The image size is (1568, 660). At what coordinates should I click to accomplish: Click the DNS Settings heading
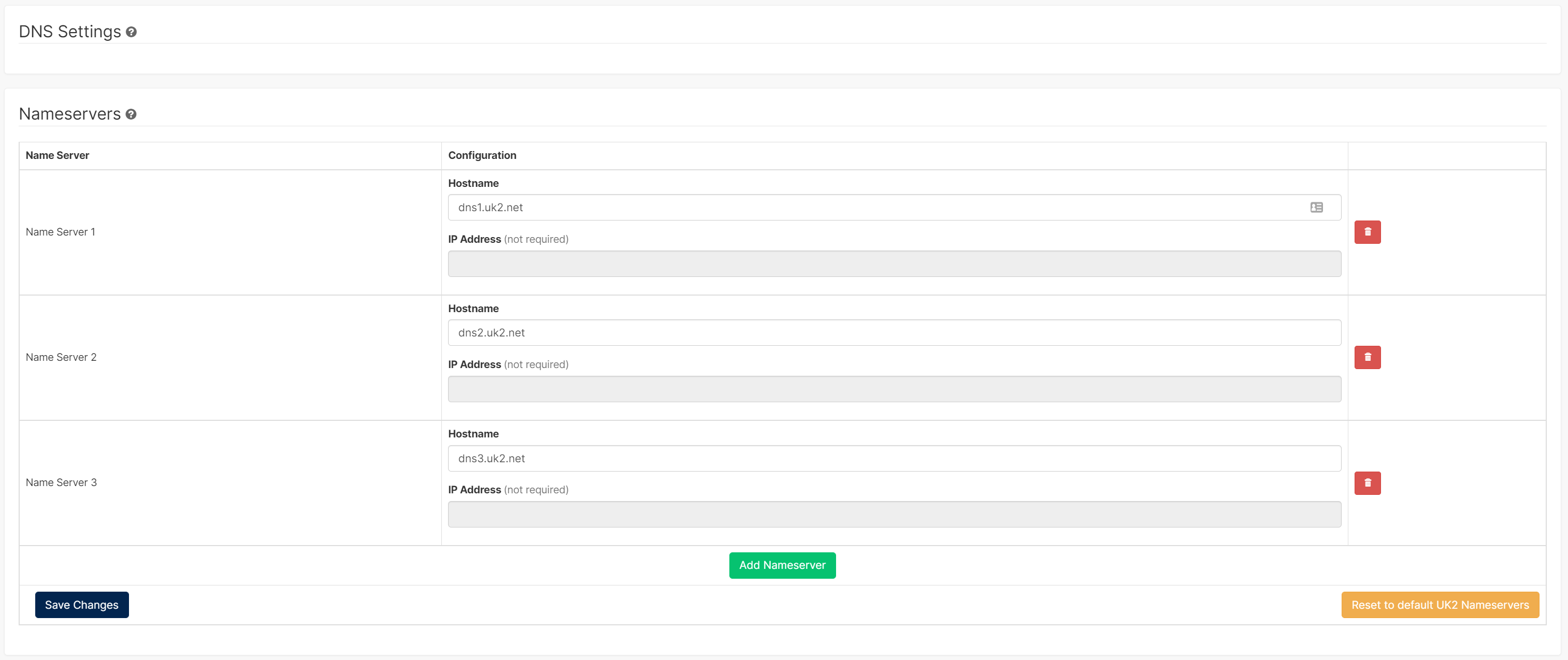click(69, 32)
